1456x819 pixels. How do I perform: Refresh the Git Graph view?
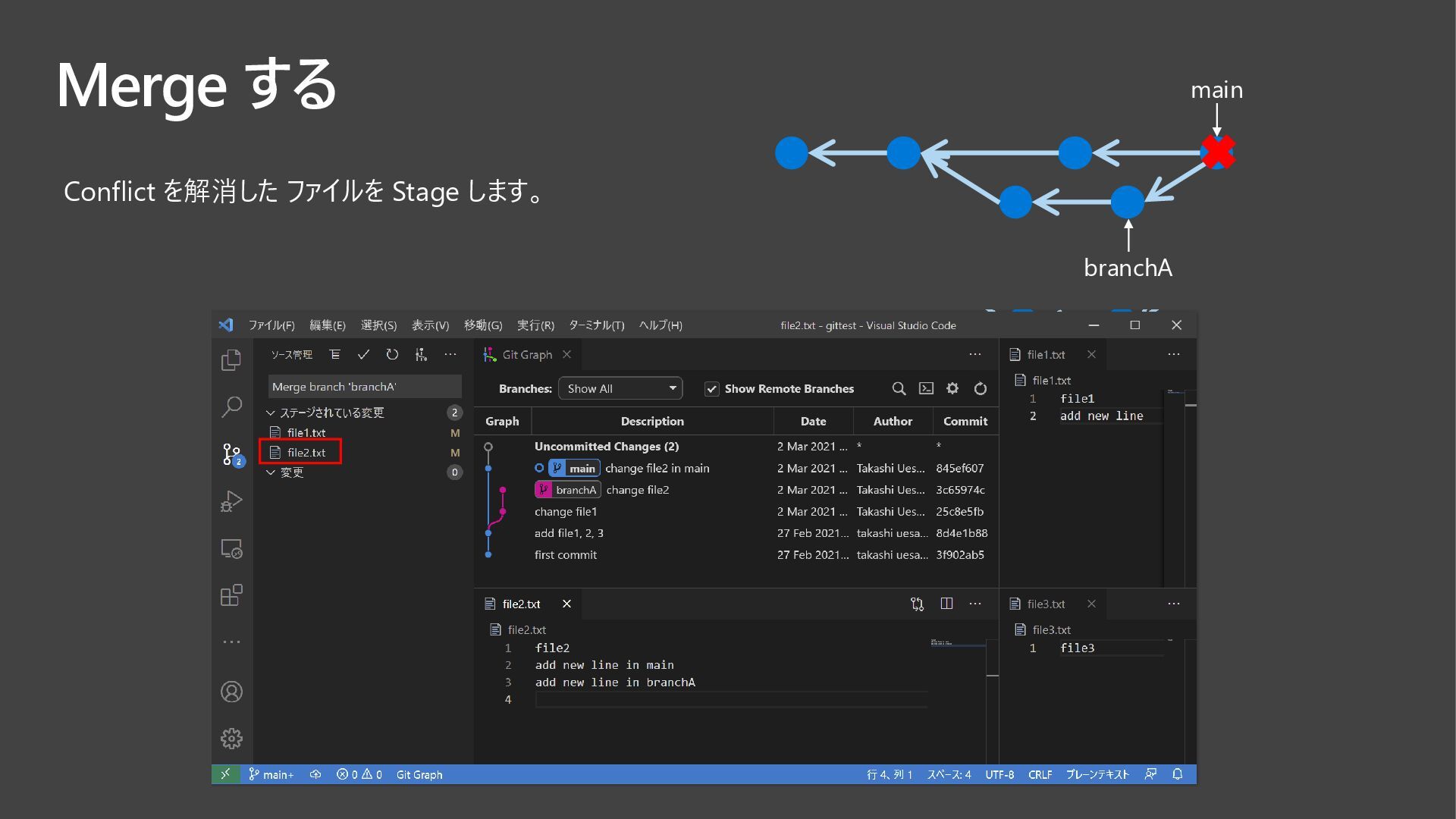pyautogui.click(x=981, y=388)
